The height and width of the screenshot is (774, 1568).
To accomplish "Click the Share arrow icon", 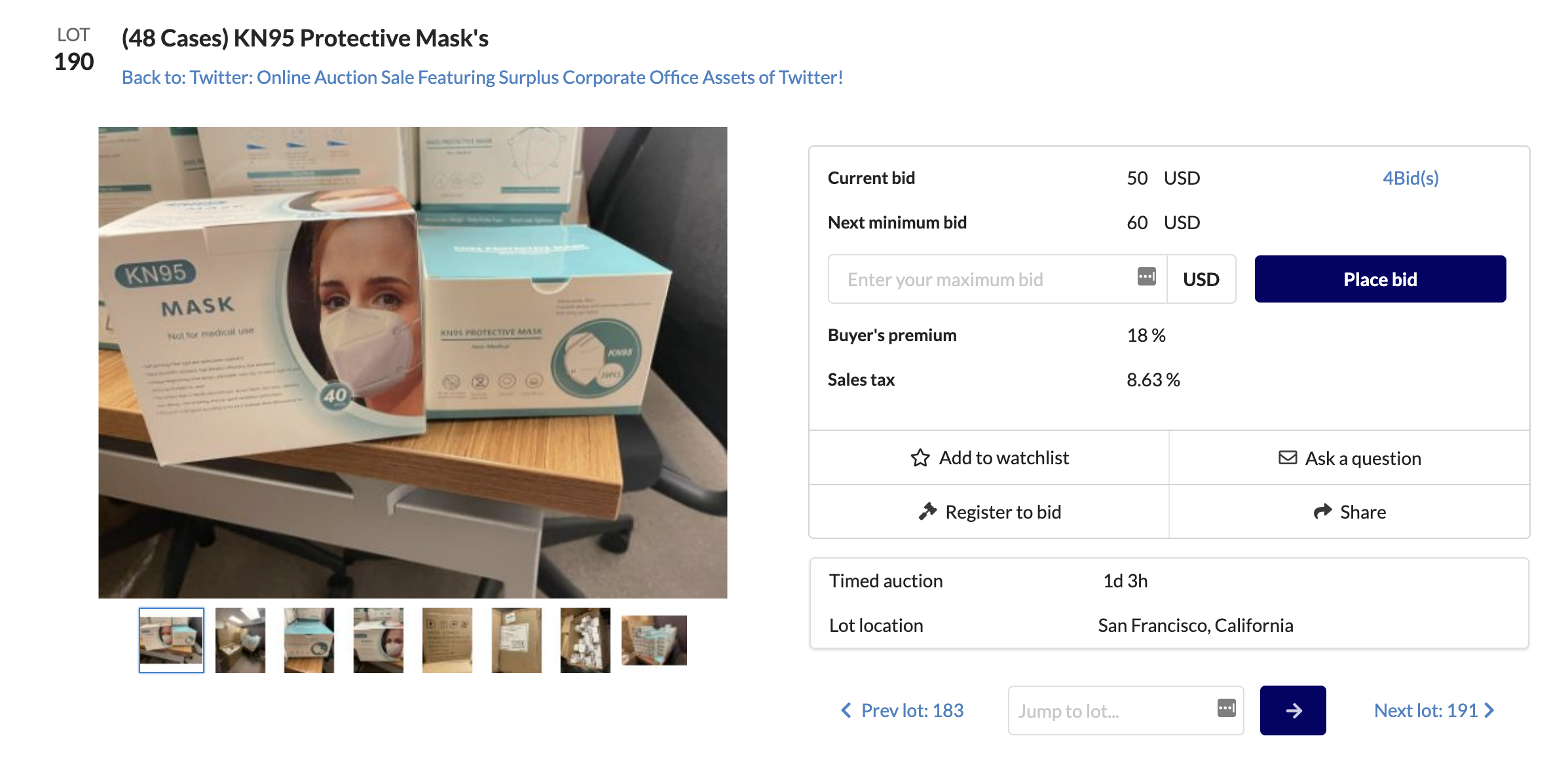I will 1322,511.
